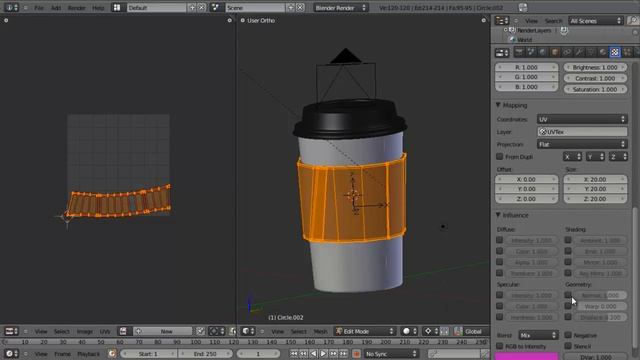This screenshot has width=640, height=360.
Task: Jump to first frame button
Action: click(x=293, y=353)
